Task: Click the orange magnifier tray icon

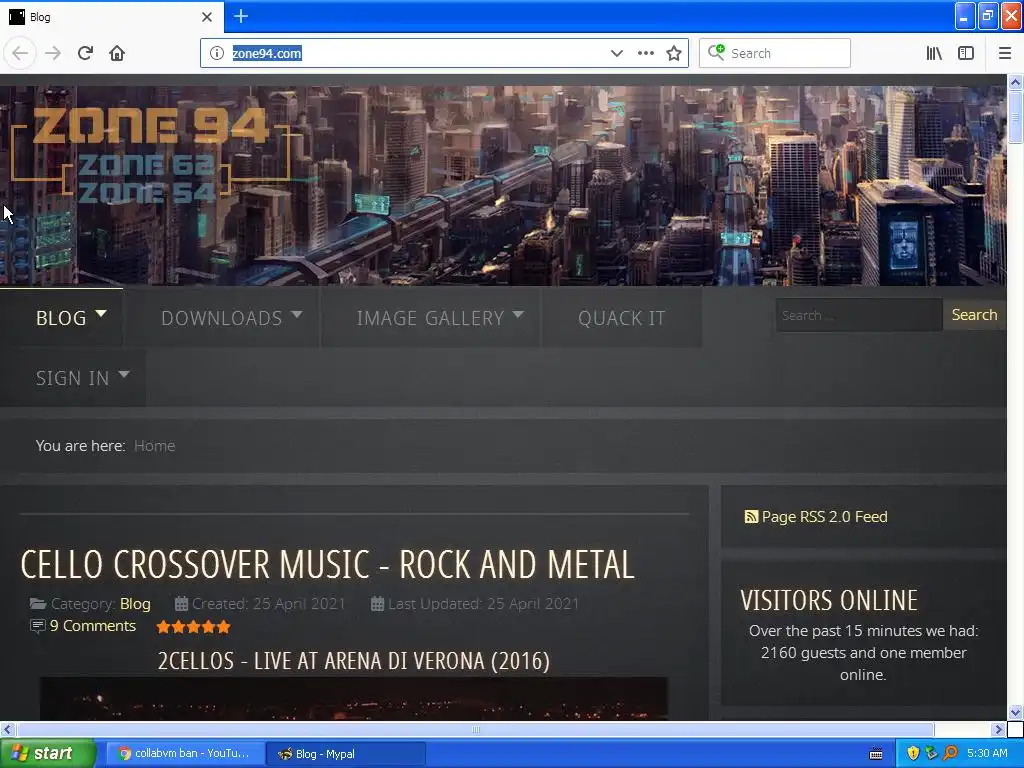Action: point(950,753)
